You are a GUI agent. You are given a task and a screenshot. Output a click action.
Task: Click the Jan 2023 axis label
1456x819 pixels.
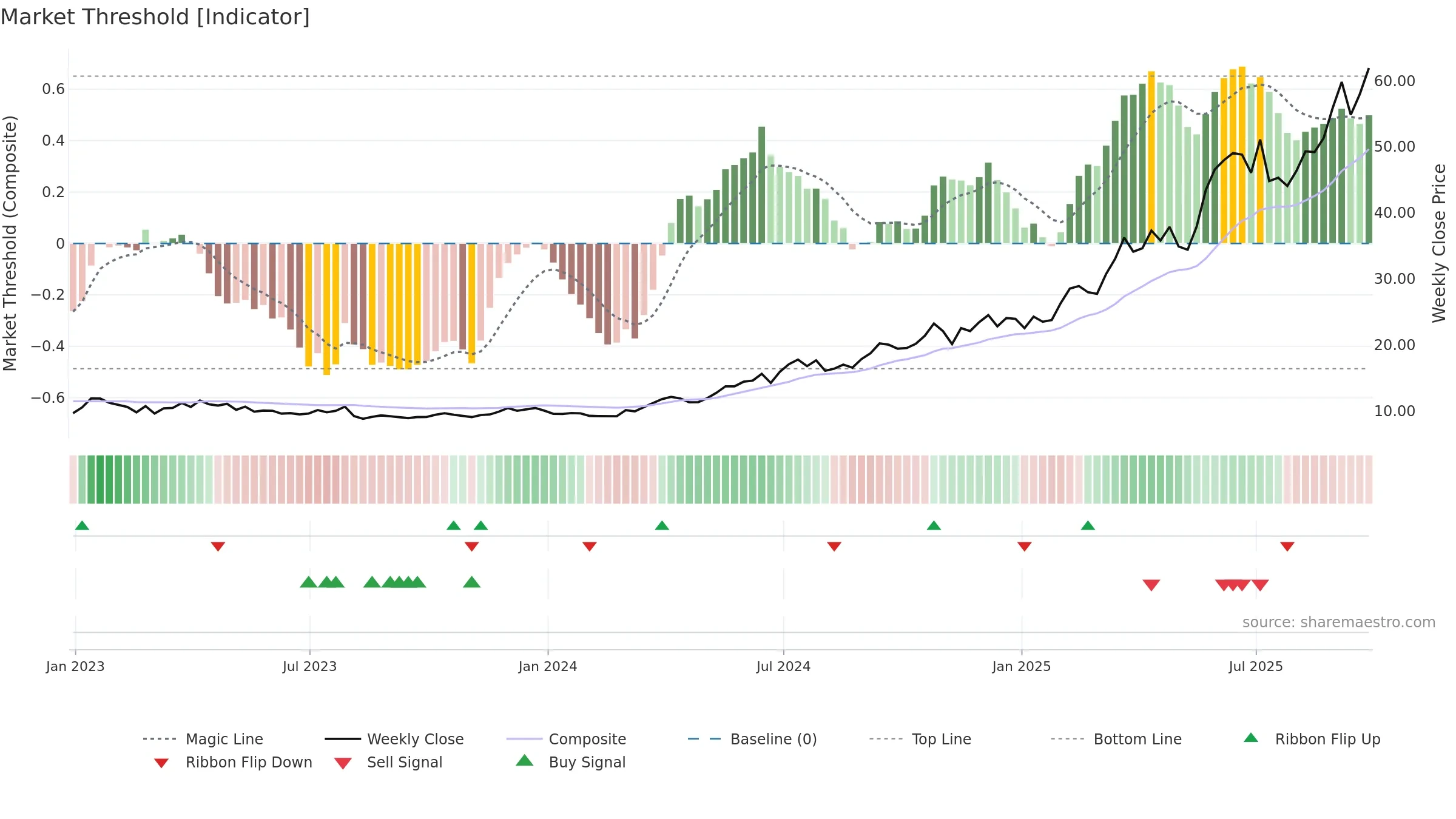[75, 667]
